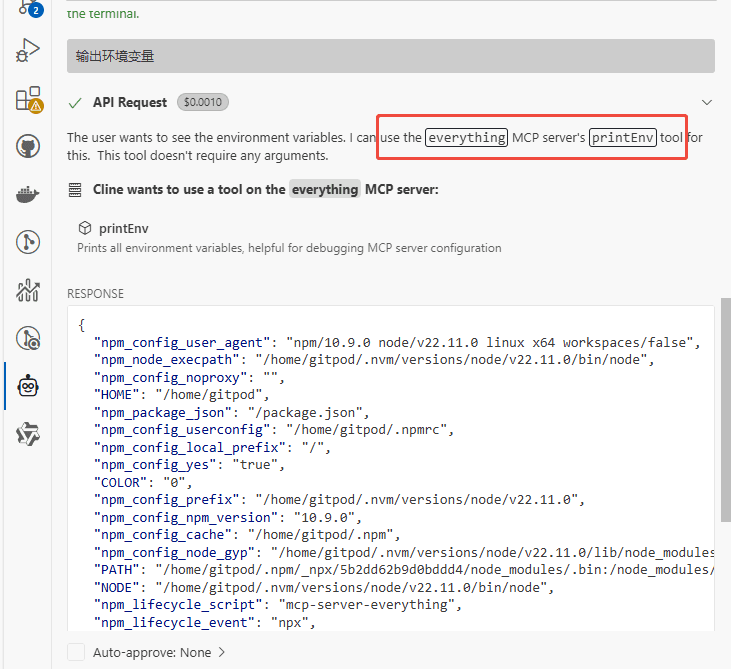This screenshot has height=669, width=731.
Task: Click the user message bubble 输出环境变量
Action: click(390, 56)
